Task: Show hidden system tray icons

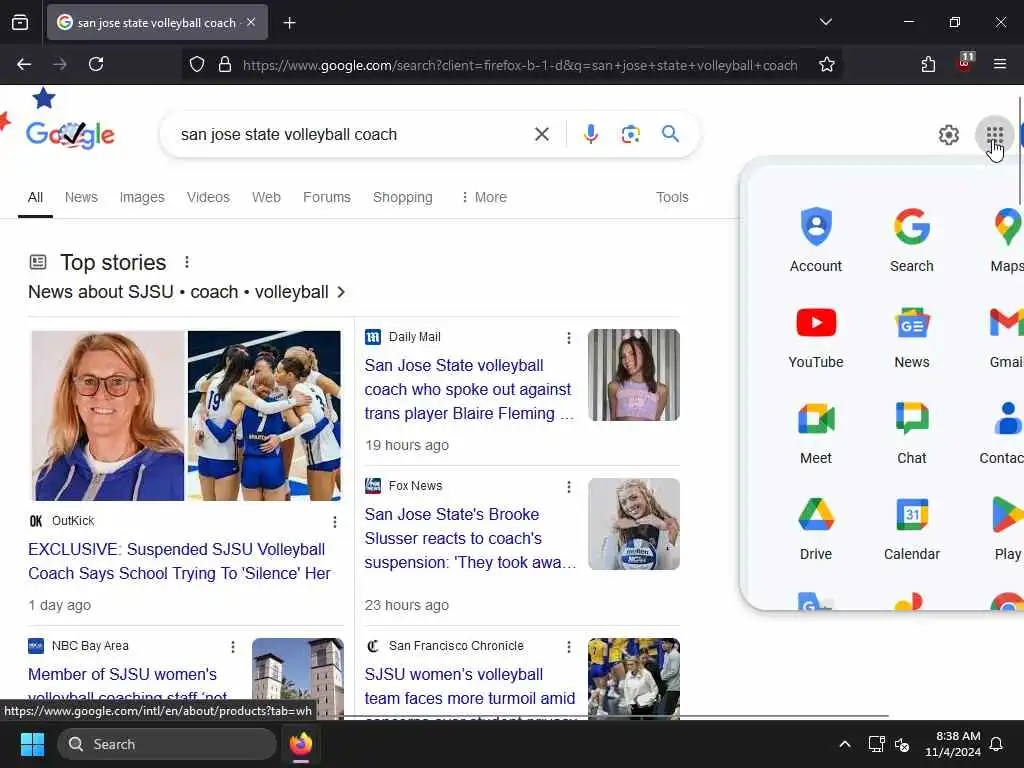Action: pos(844,744)
